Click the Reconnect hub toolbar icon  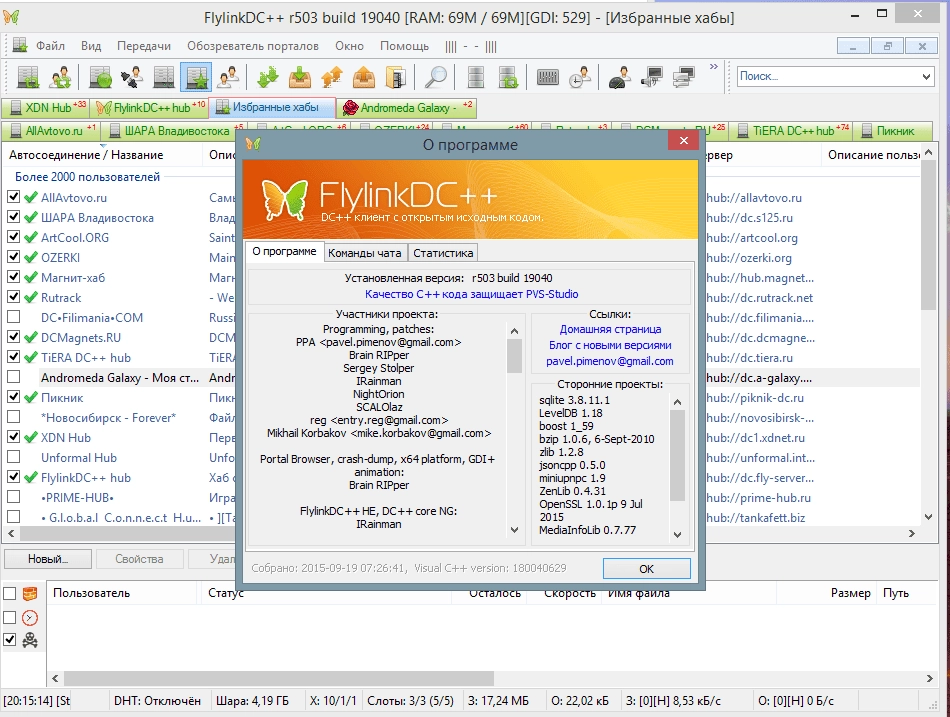click(28, 78)
